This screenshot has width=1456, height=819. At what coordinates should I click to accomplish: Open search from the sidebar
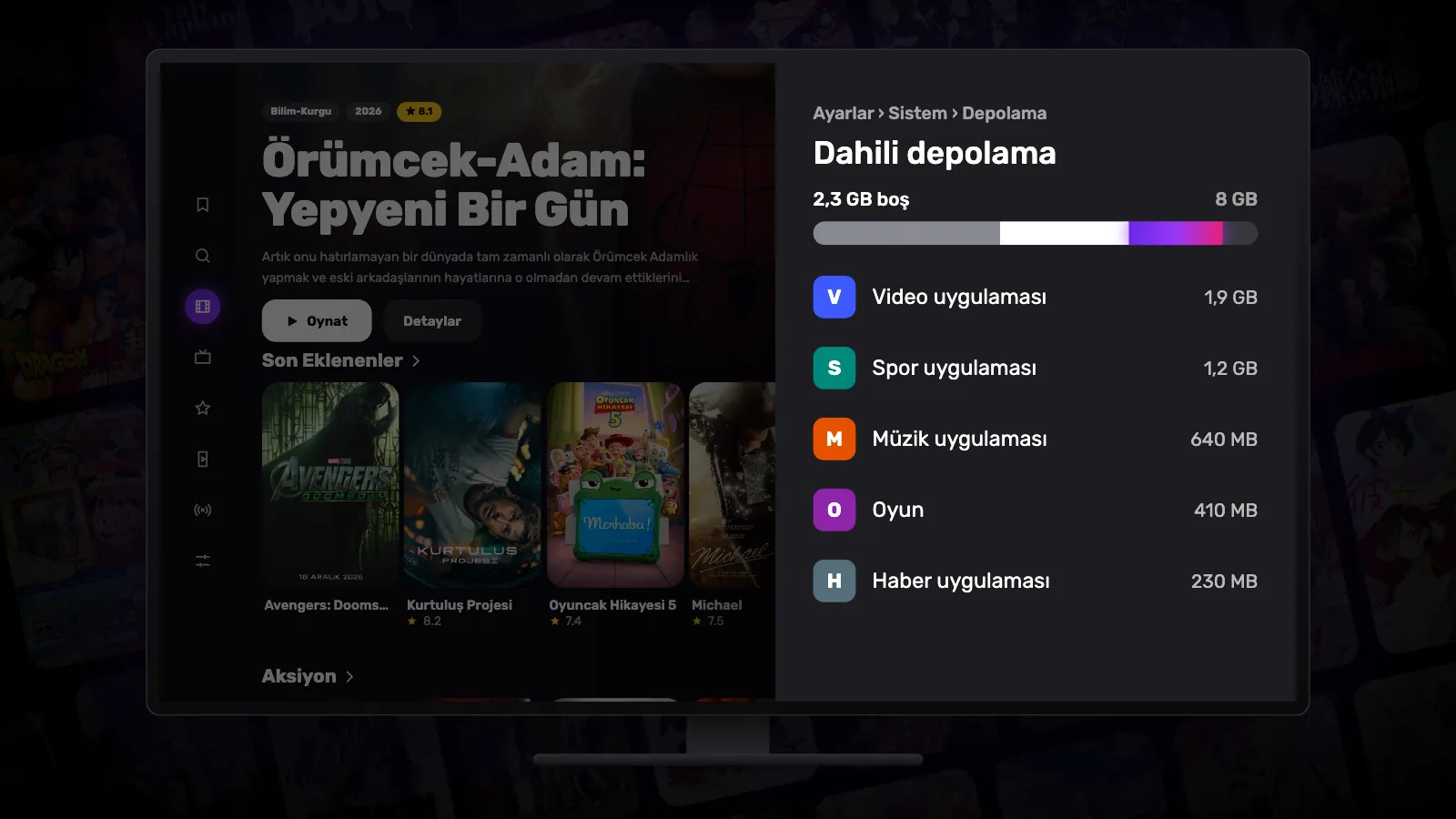pyautogui.click(x=203, y=256)
